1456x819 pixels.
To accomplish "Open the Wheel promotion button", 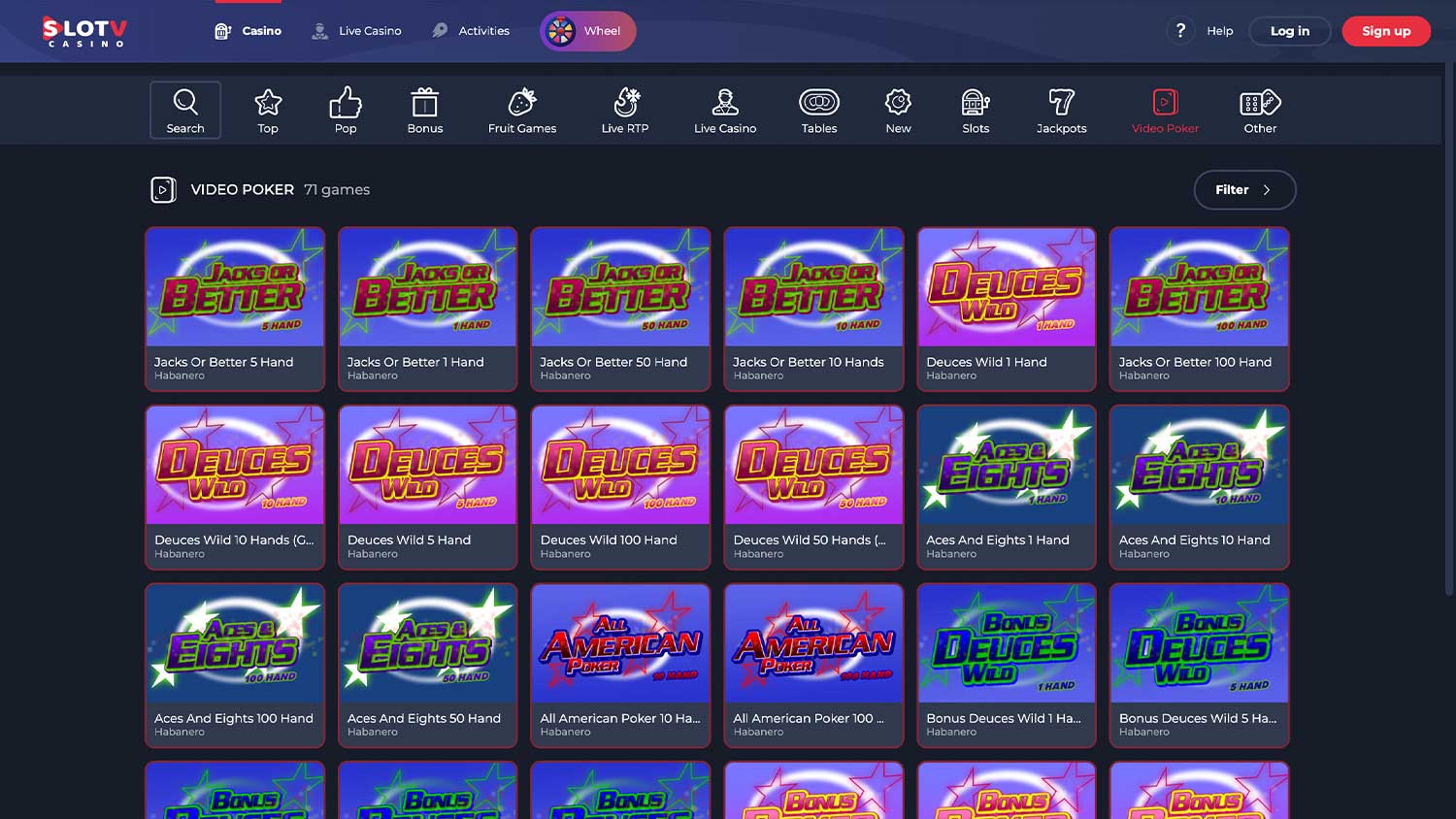I will tap(588, 31).
